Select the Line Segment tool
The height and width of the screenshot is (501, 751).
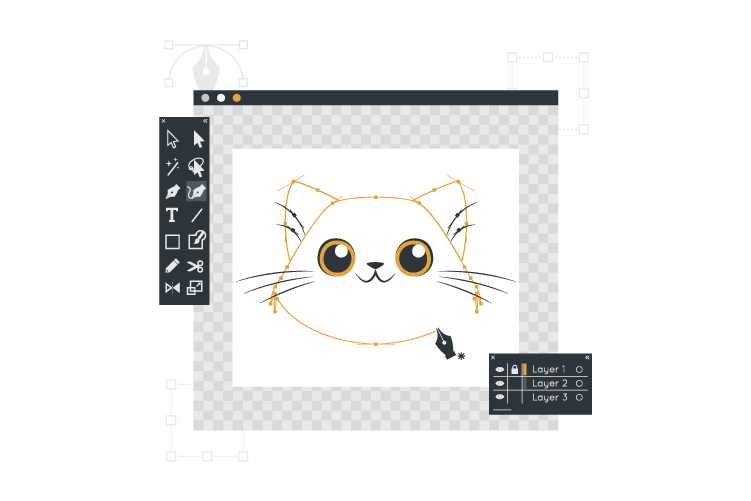coord(196,216)
